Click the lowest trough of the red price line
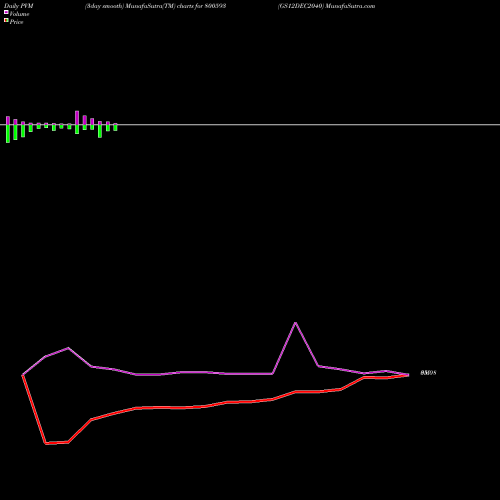Image resolution: width=500 pixels, height=500 pixels. 46,443
